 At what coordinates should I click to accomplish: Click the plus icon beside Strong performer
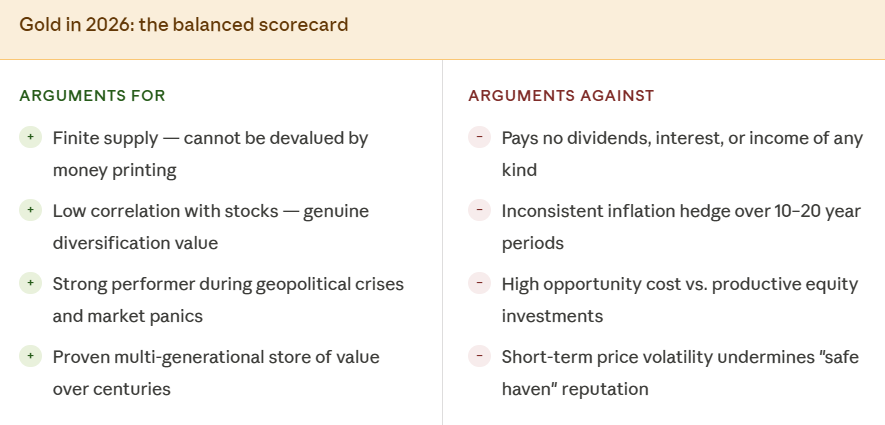click(30, 283)
